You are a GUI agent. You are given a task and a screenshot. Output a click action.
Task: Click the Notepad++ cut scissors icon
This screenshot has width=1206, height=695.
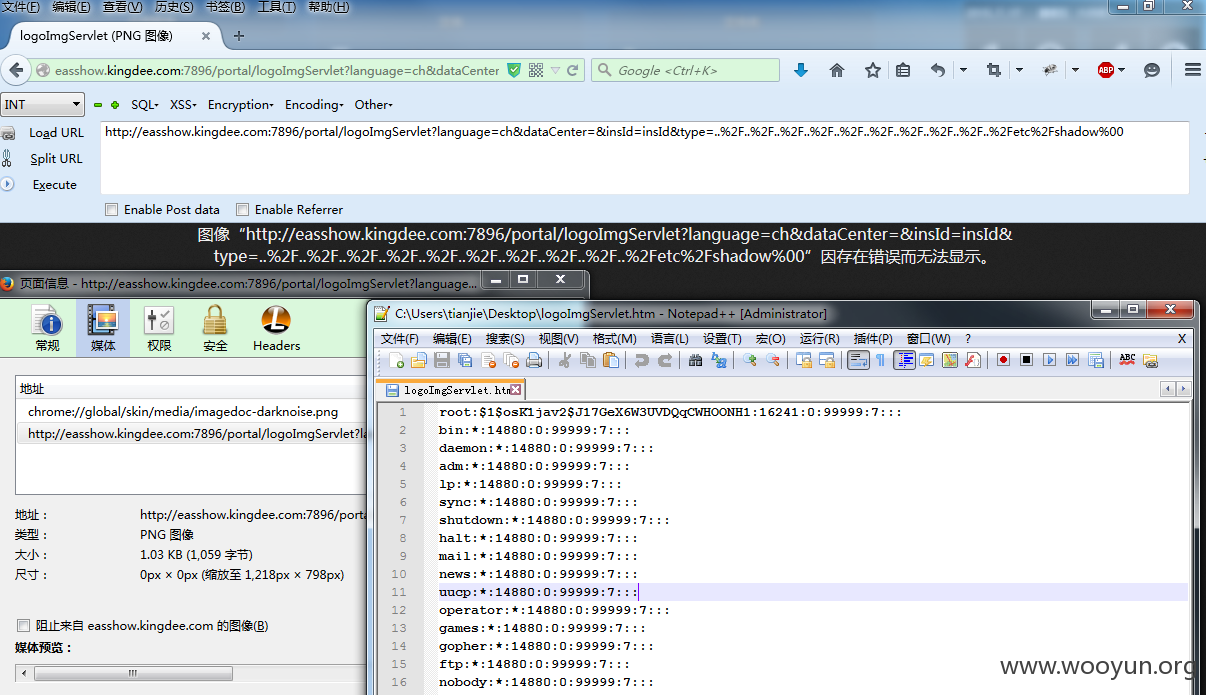tap(565, 361)
